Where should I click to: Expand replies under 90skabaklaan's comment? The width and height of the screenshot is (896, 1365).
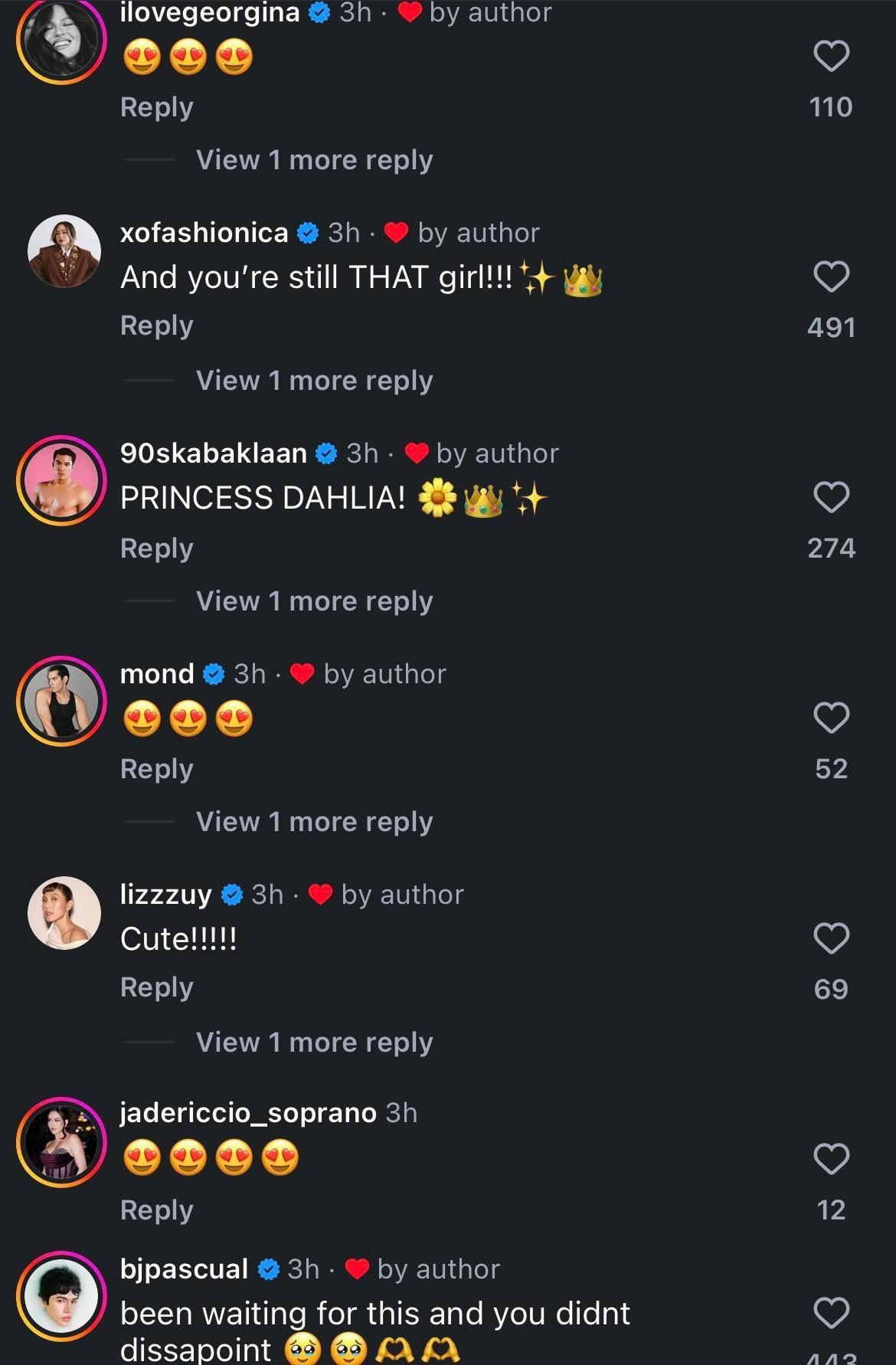pos(314,601)
